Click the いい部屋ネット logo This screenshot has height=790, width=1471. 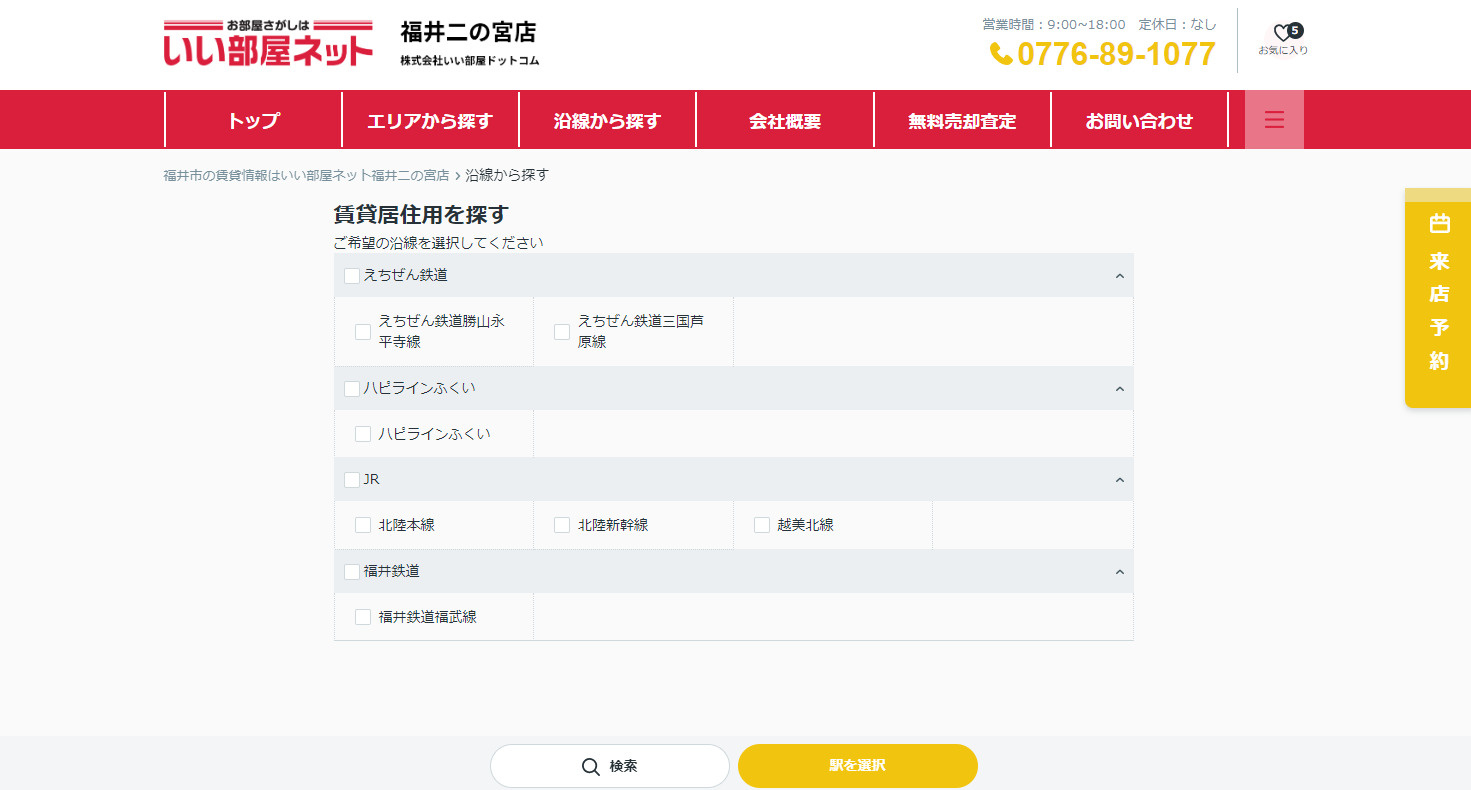click(x=268, y=43)
